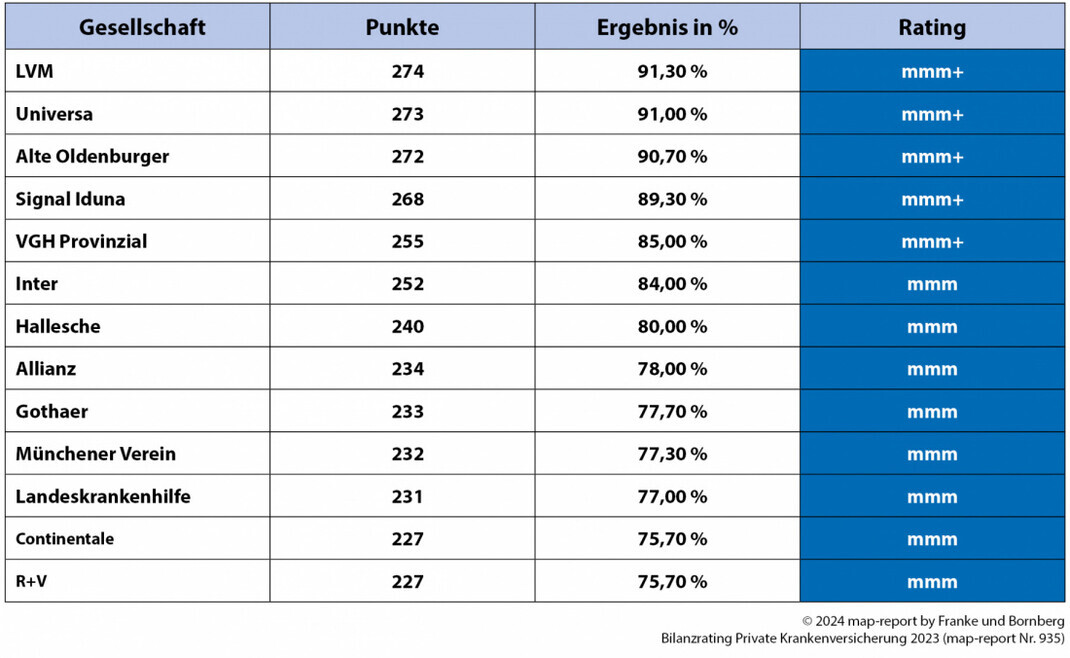This screenshot has height=658, width=1070.
Task: Click the Gesellschaft column header
Action: point(142,27)
